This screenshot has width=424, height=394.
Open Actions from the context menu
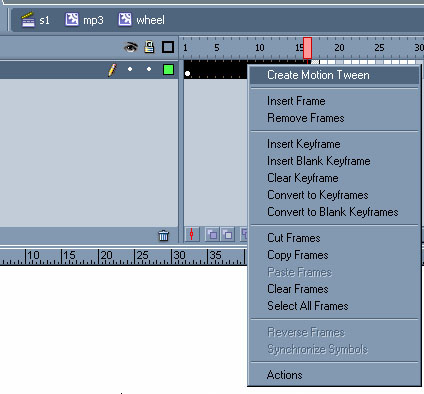[284, 375]
